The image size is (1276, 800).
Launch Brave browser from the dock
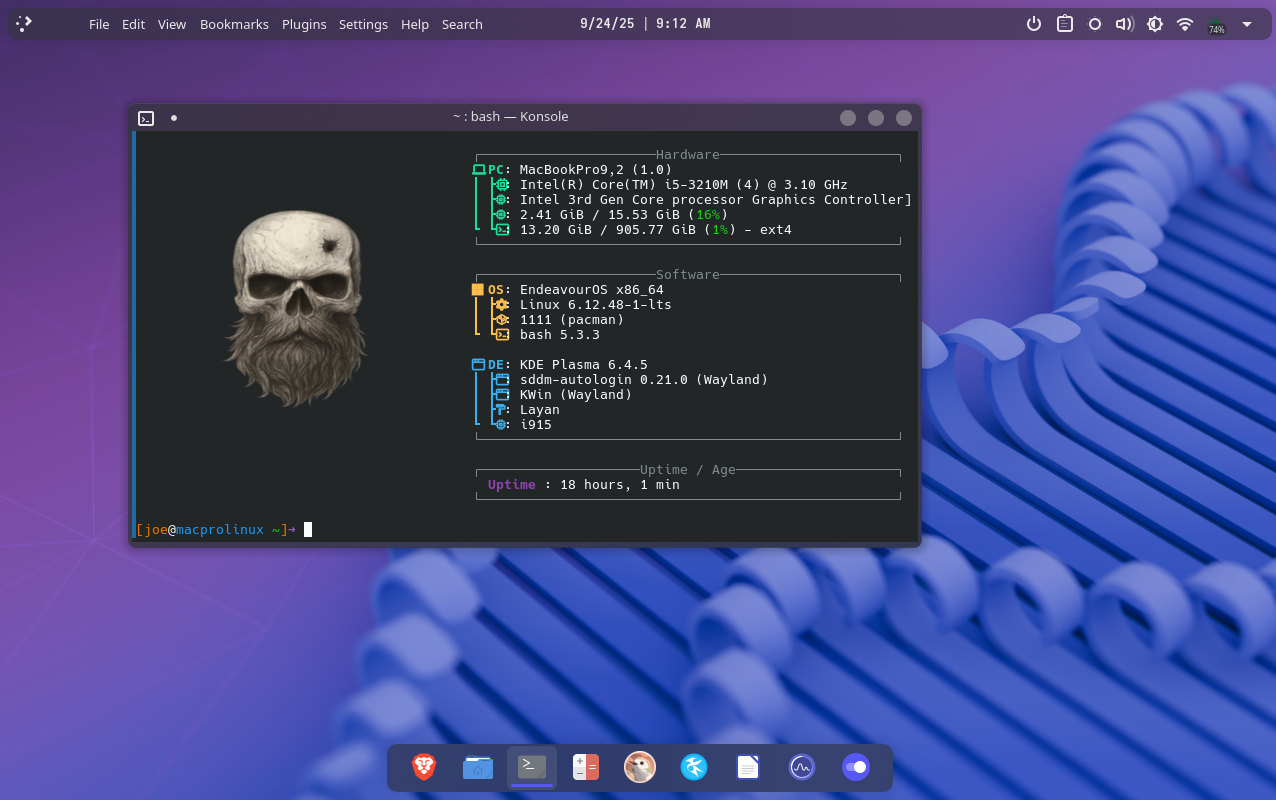tap(424, 767)
